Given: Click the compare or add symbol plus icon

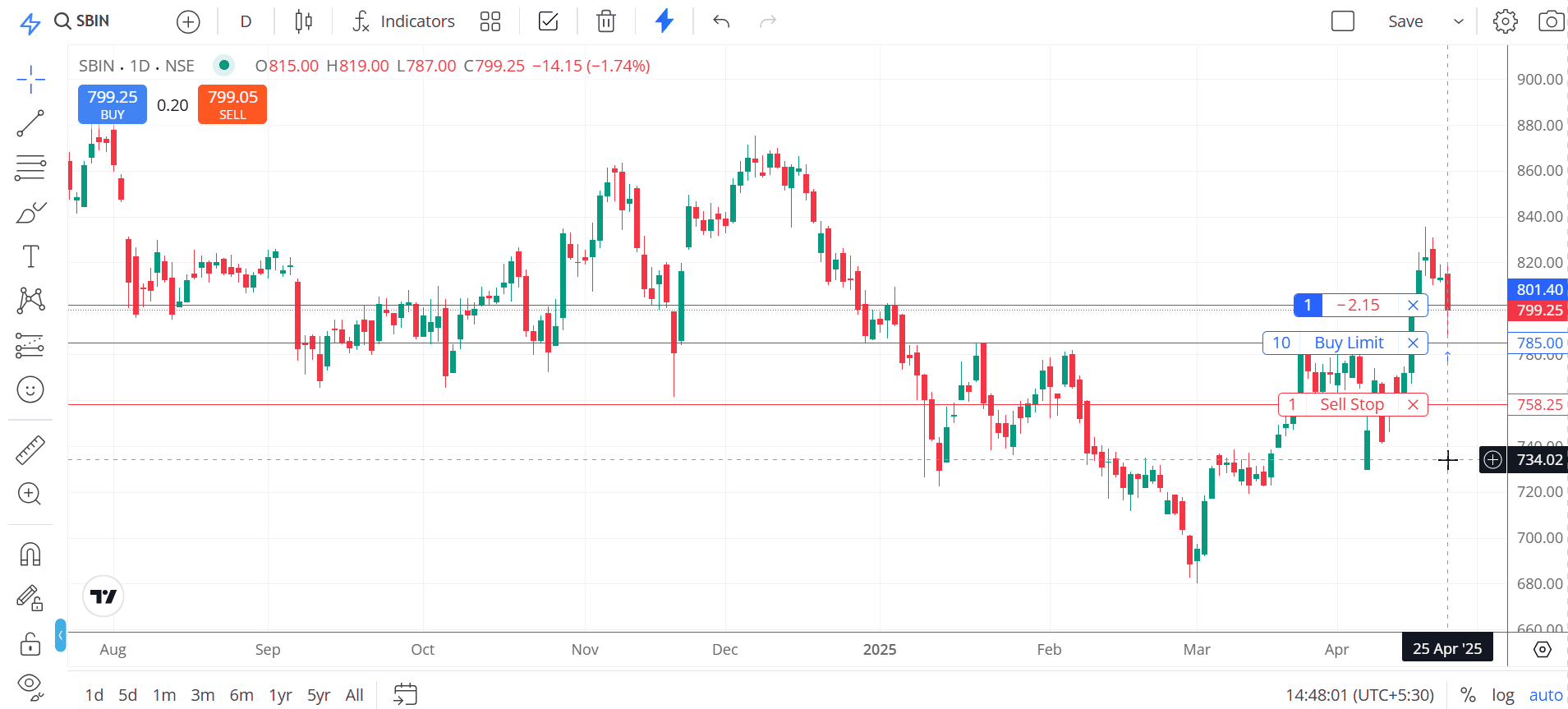Looking at the screenshot, I should tap(188, 21).
